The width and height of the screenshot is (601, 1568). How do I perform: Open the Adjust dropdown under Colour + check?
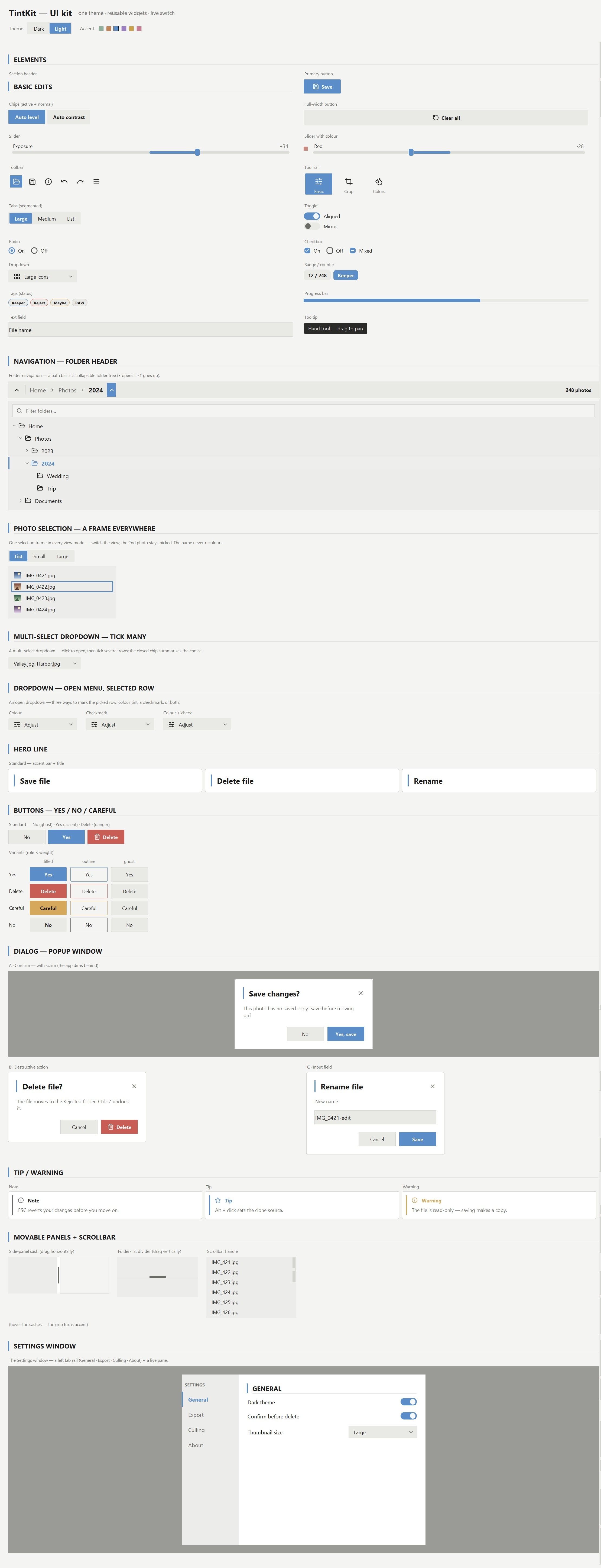click(x=197, y=724)
